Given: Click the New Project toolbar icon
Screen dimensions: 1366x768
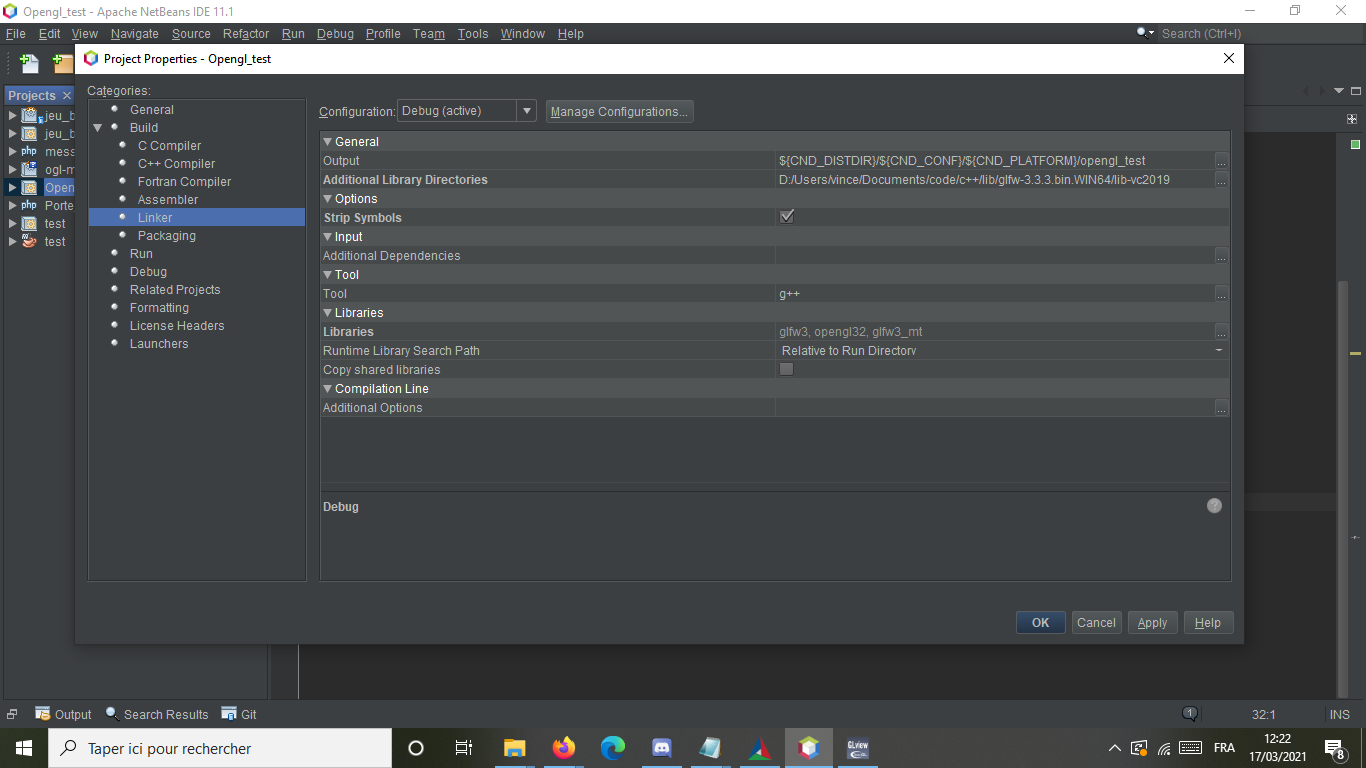Looking at the screenshot, I should tap(63, 63).
